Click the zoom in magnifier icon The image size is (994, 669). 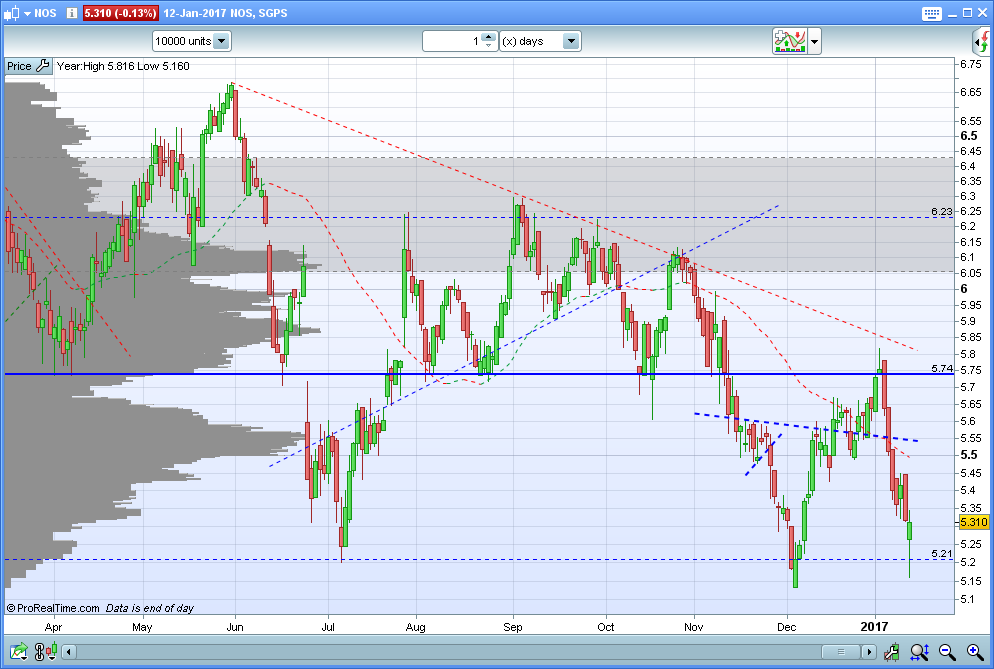point(975,651)
